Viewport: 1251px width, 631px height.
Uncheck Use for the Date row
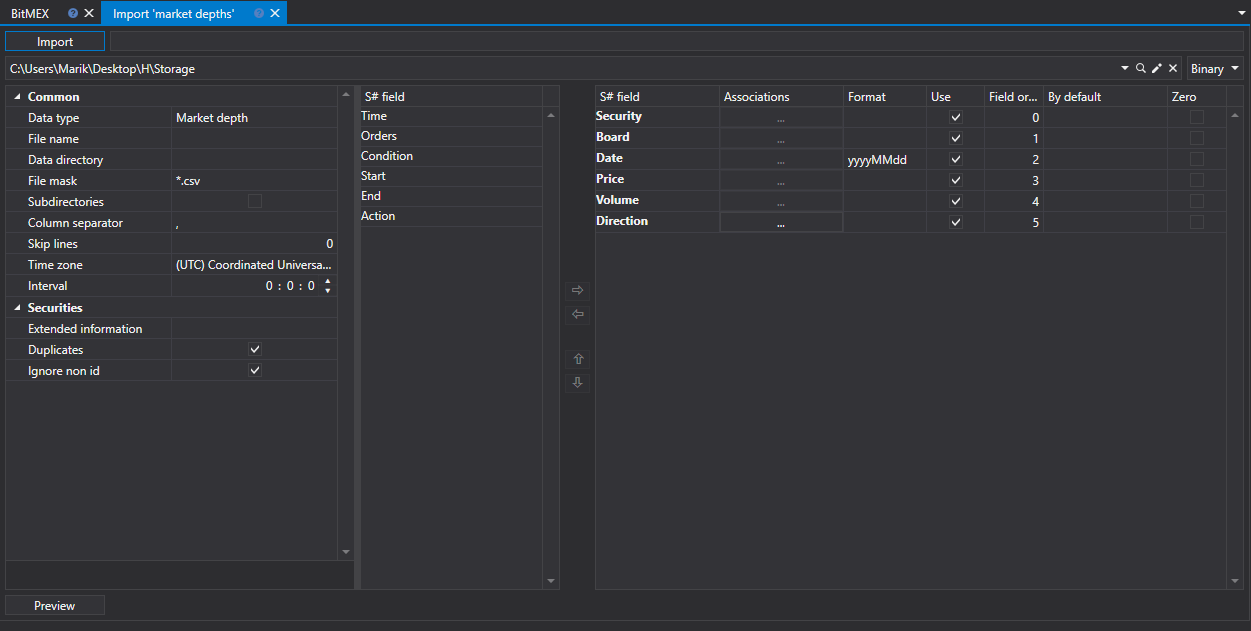point(956,160)
